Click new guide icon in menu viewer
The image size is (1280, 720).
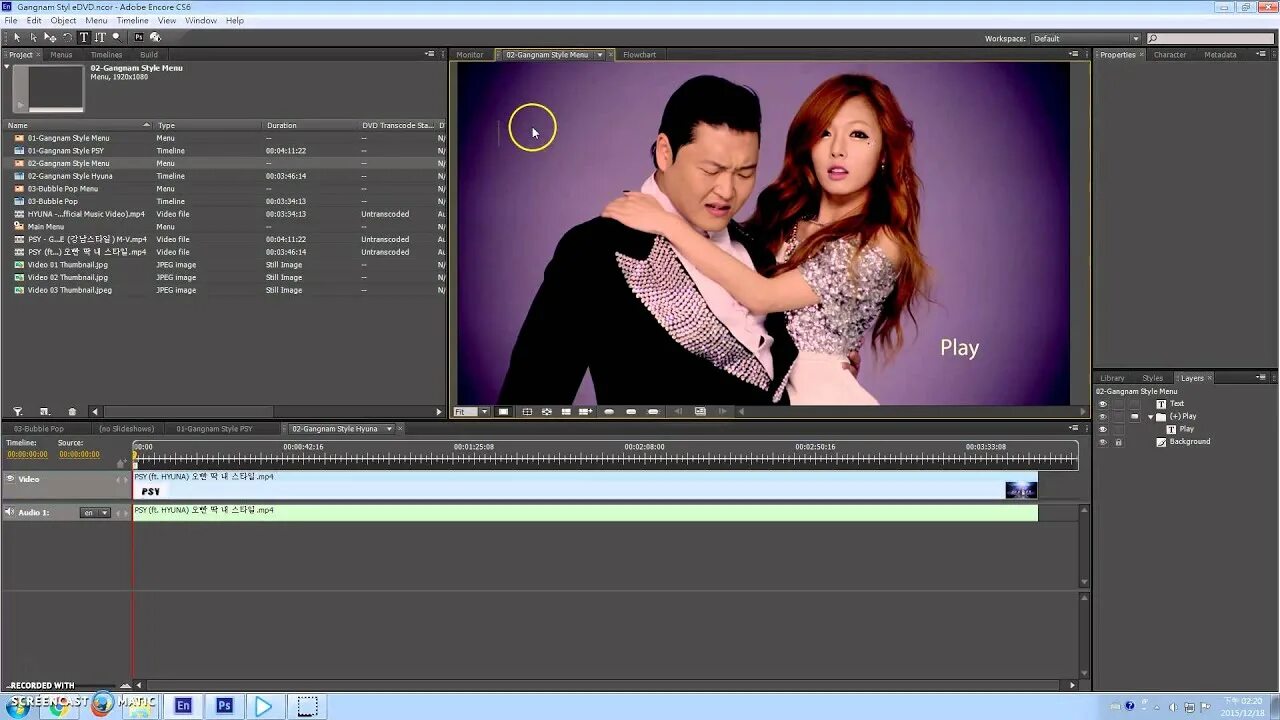pos(585,412)
